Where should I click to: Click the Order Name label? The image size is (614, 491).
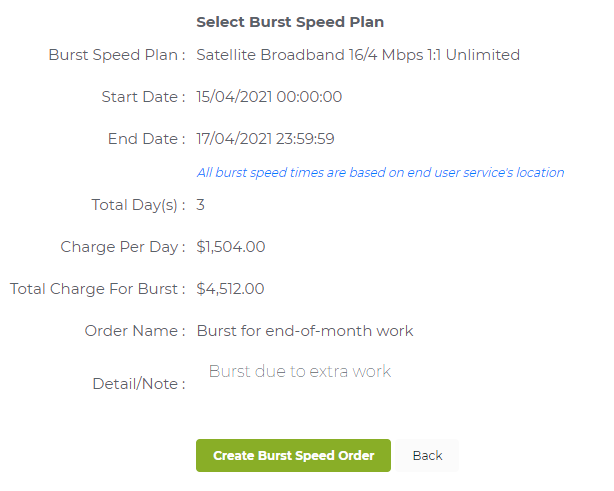tap(135, 331)
